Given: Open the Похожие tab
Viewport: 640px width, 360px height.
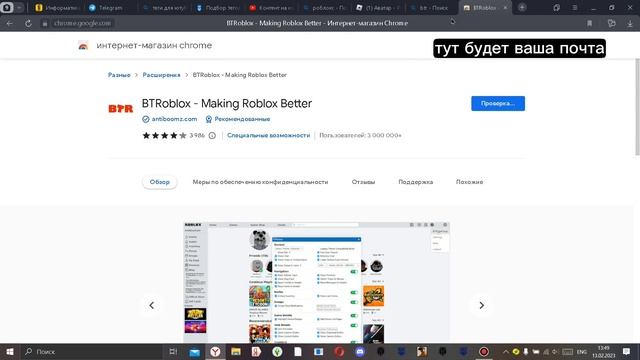Looking at the screenshot, I should pos(469,182).
